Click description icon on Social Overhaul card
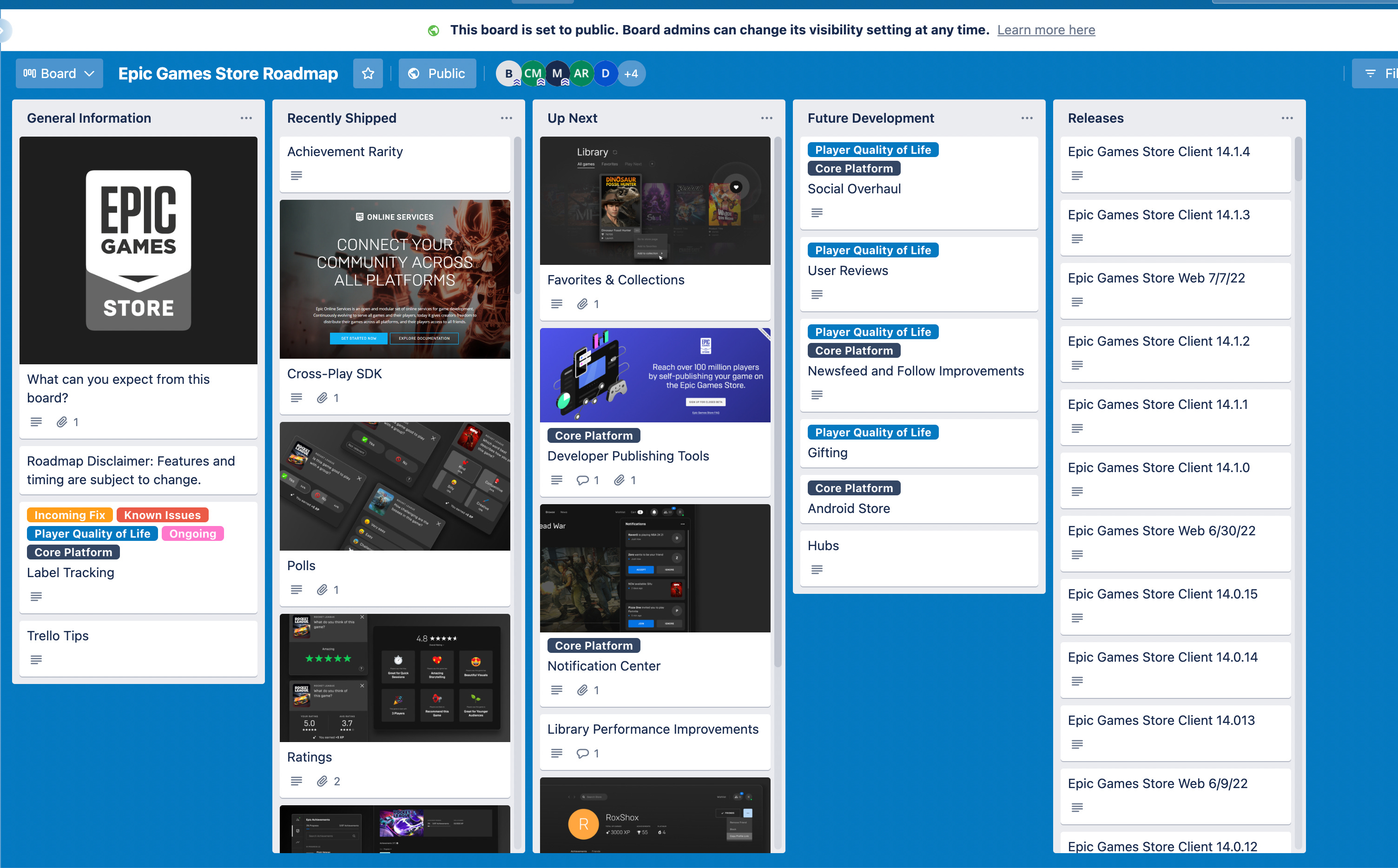 pos(817,213)
